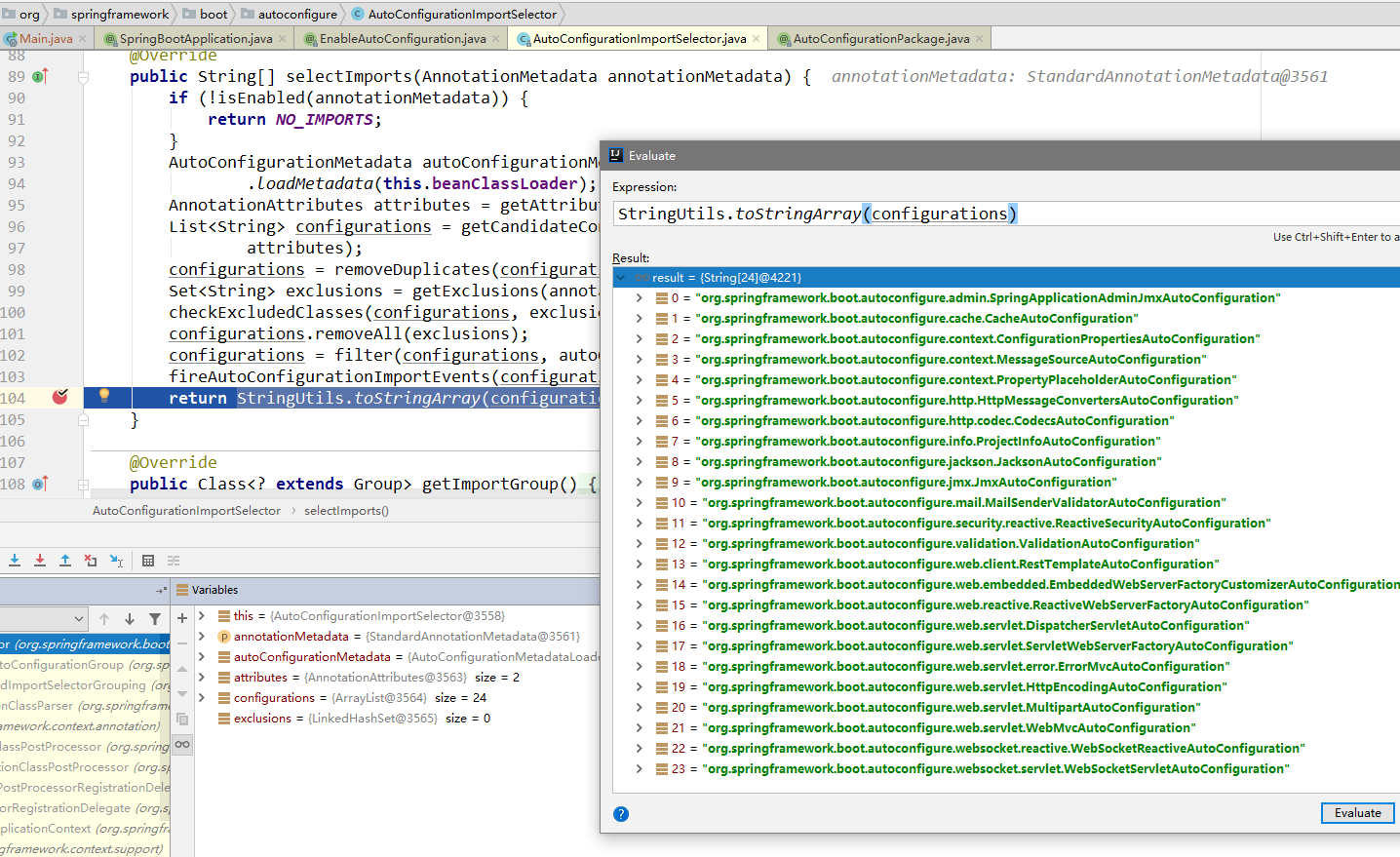Click the Run to Cursor icon

[x=116, y=561]
